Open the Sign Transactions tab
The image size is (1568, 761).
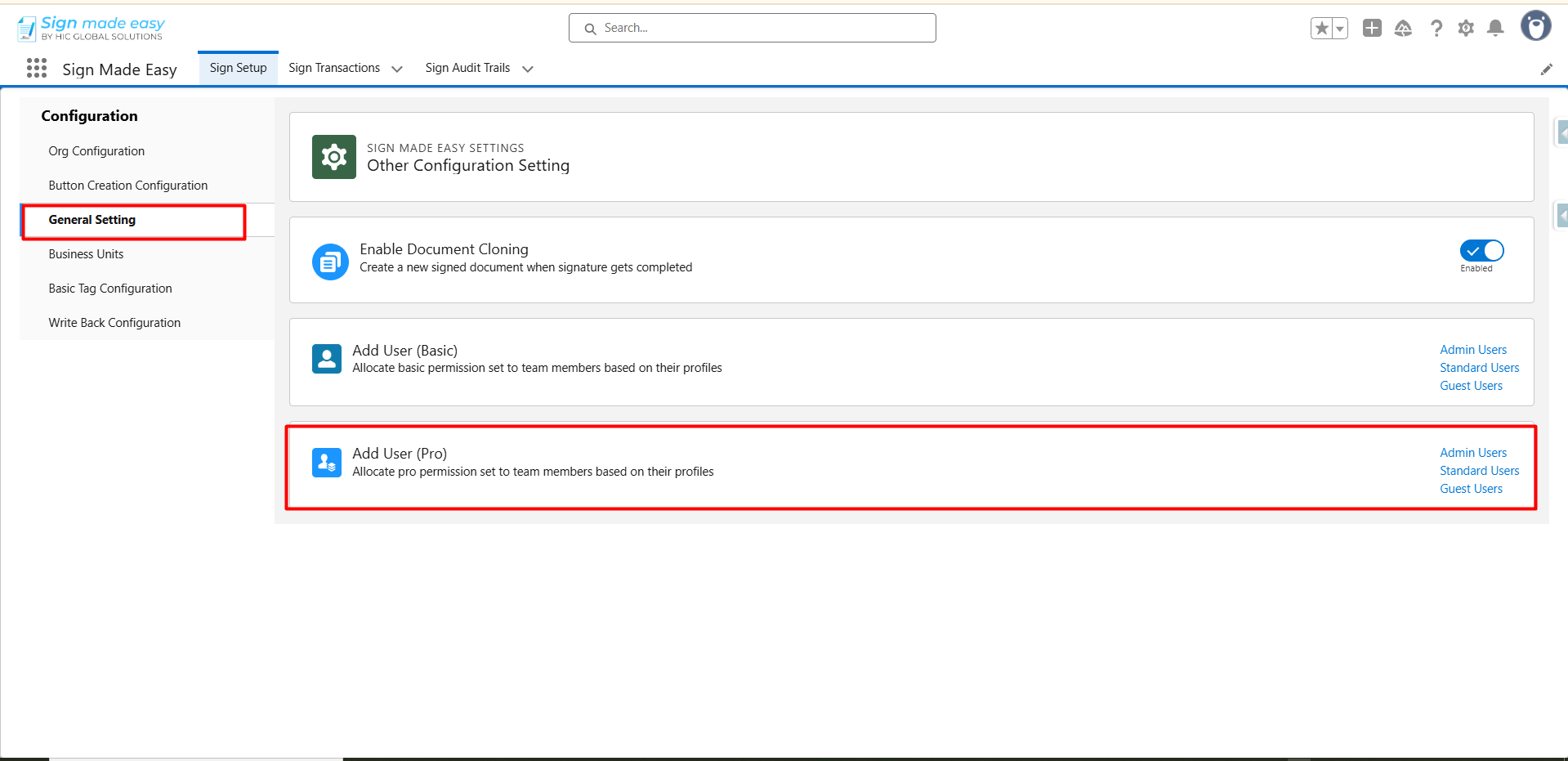(x=334, y=68)
